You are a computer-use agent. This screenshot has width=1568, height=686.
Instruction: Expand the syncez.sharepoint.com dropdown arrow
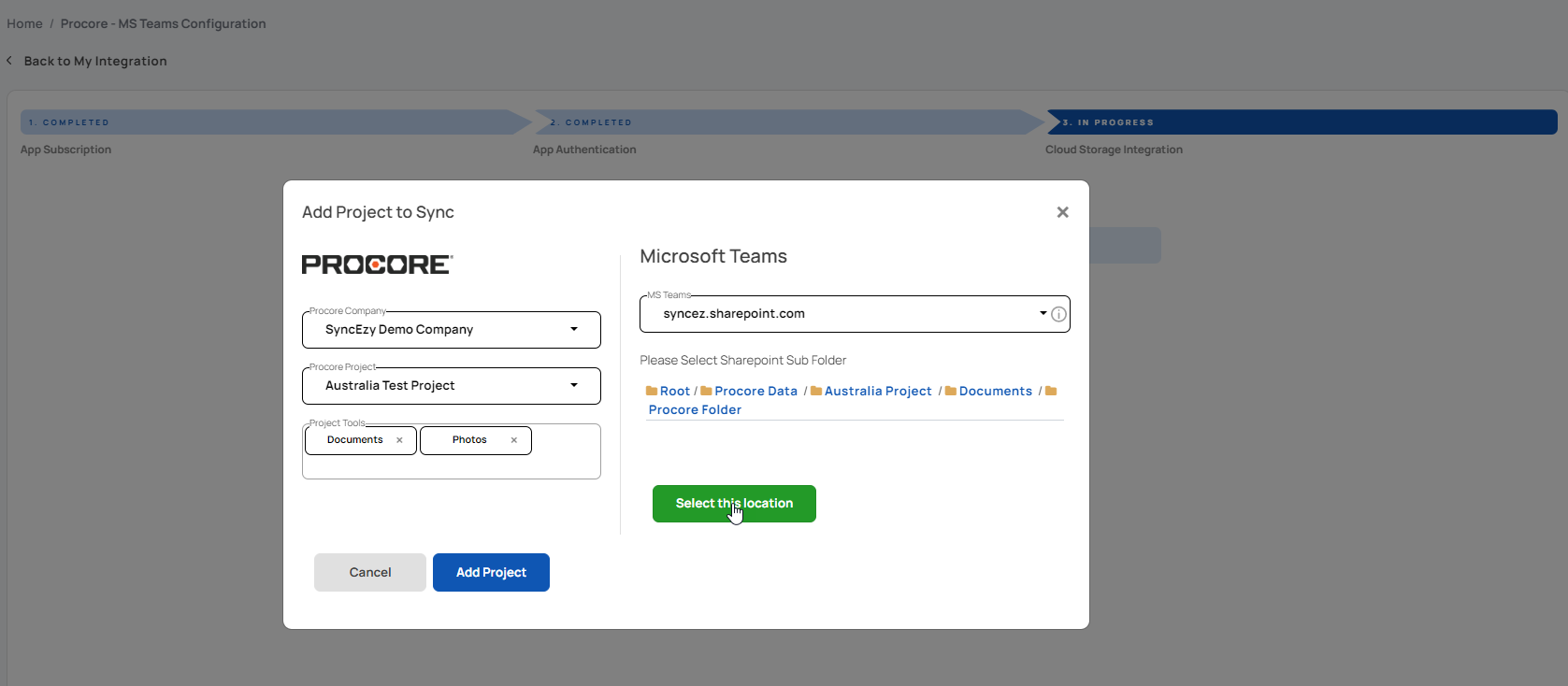1043,313
